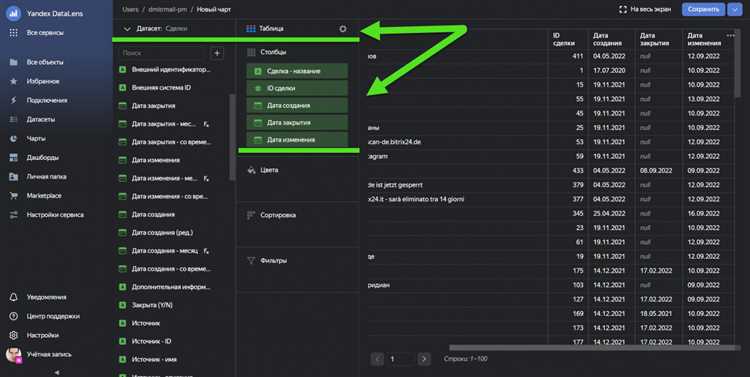
Task: Click the Поиск field search input
Action: pos(161,53)
